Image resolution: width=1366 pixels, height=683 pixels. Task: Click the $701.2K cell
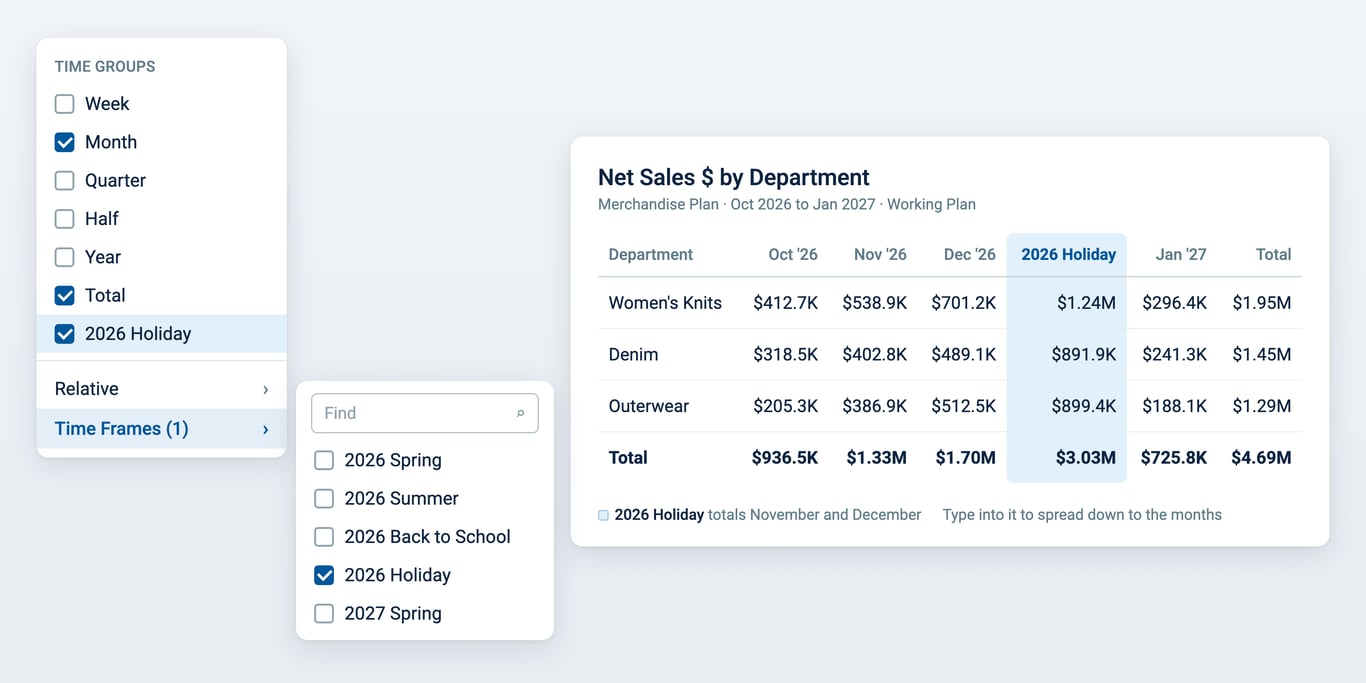pos(963,302)
